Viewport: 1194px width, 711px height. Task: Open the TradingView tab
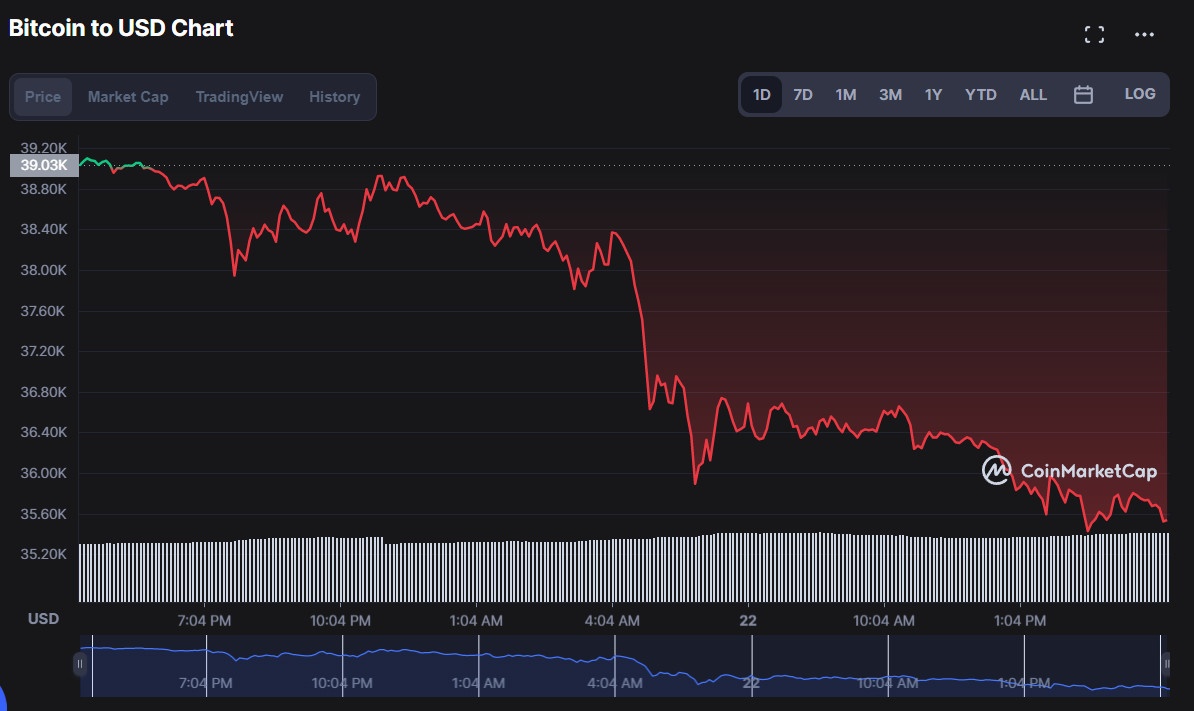(x=239, y=97)
